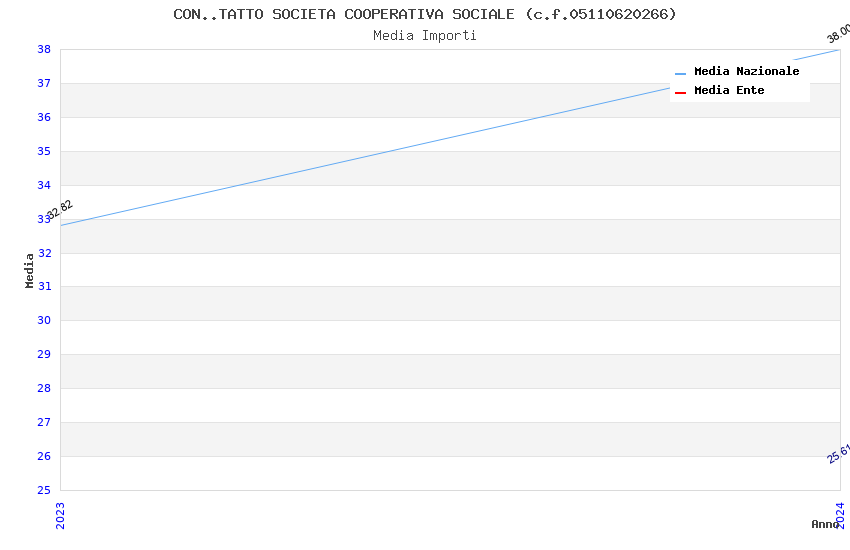Click the 38.00 data label
The image size is (850, 550).
[x=838, y=34]
